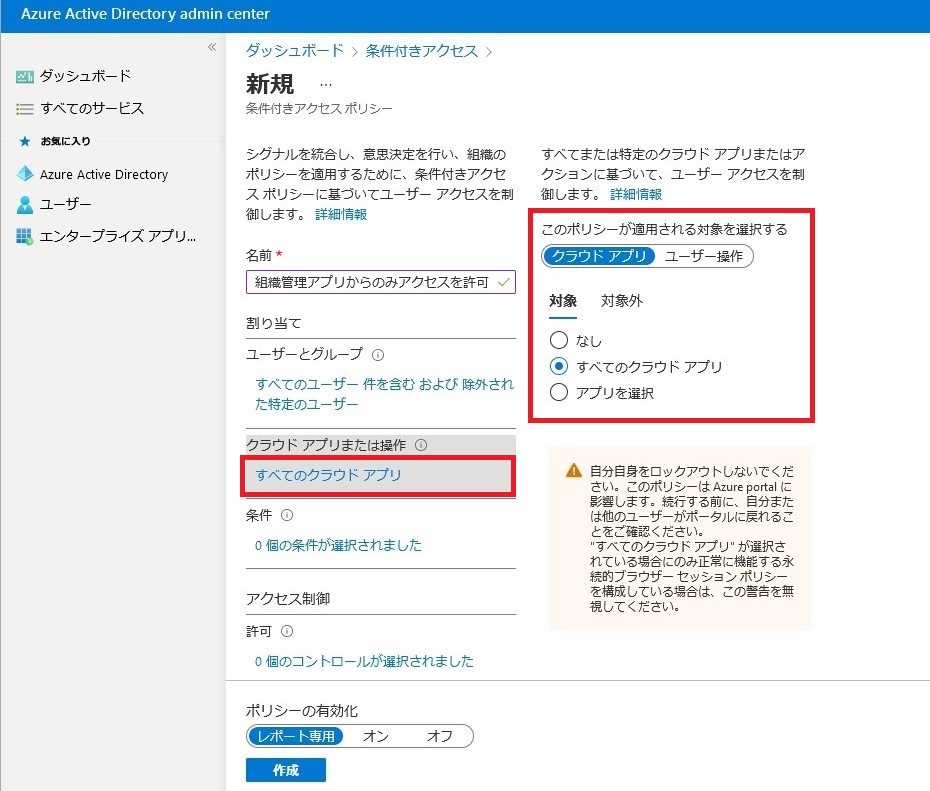Click 詳細情報 link under policy description
The image size is (930, 791).
point(341,215)
